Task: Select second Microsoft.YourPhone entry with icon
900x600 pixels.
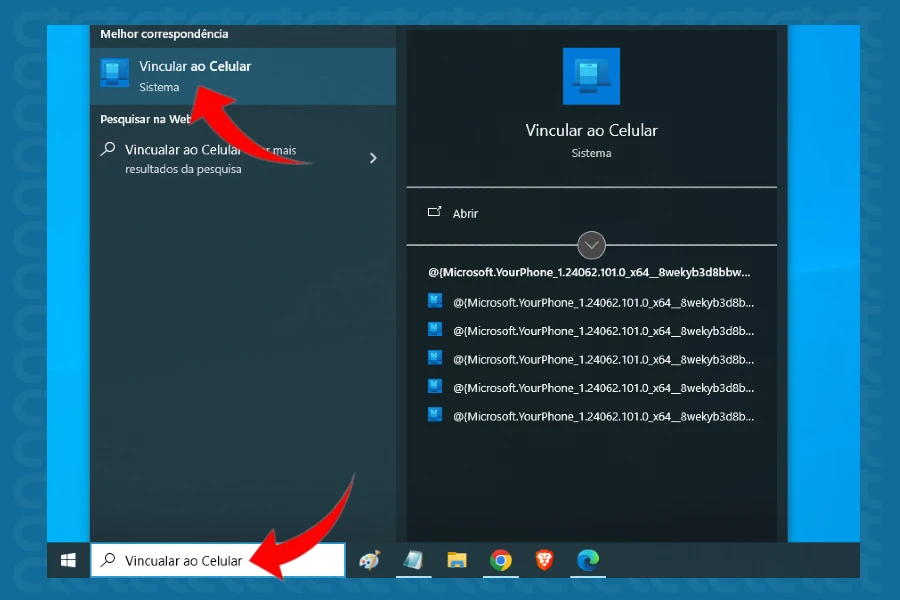Action: (x=591, y=331)
